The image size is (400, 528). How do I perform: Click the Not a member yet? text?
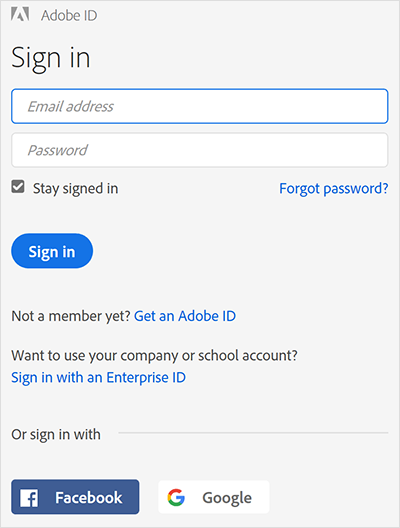point(71,316)
